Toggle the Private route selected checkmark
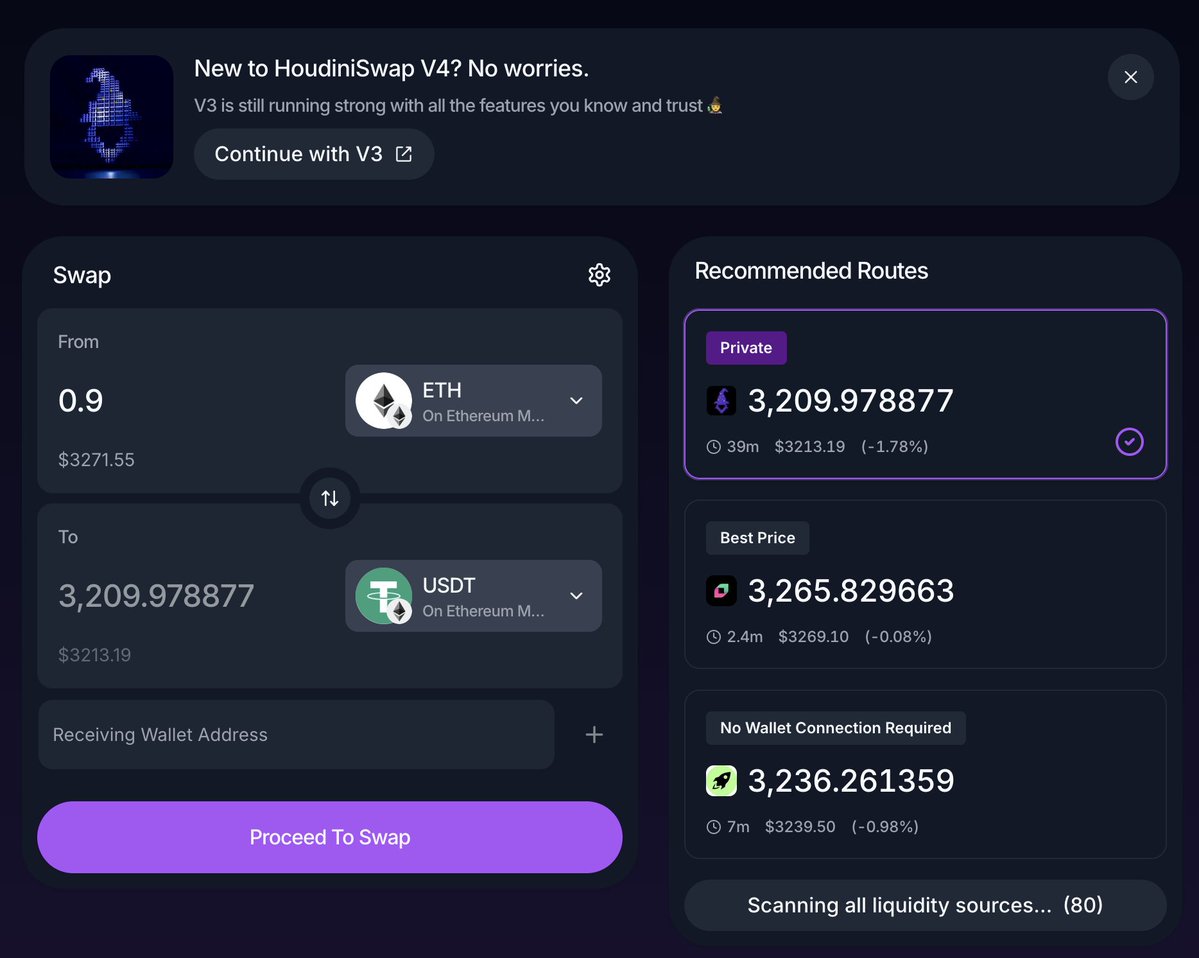Image resolution: width=1199 pixels, height=958 pixels. click(x=1129, y=441)
